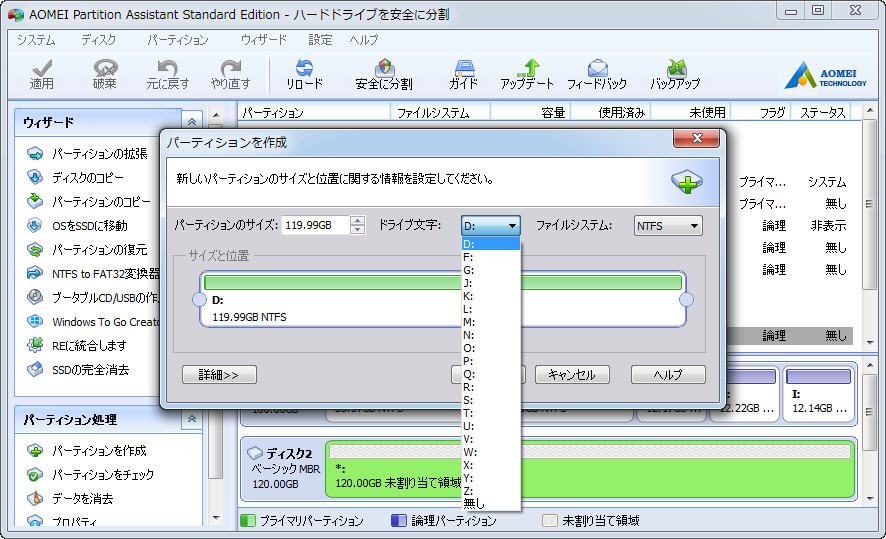Click the やり直す (Redo) toolbar icon
The image size is (886, 539).
pos(231,75)
